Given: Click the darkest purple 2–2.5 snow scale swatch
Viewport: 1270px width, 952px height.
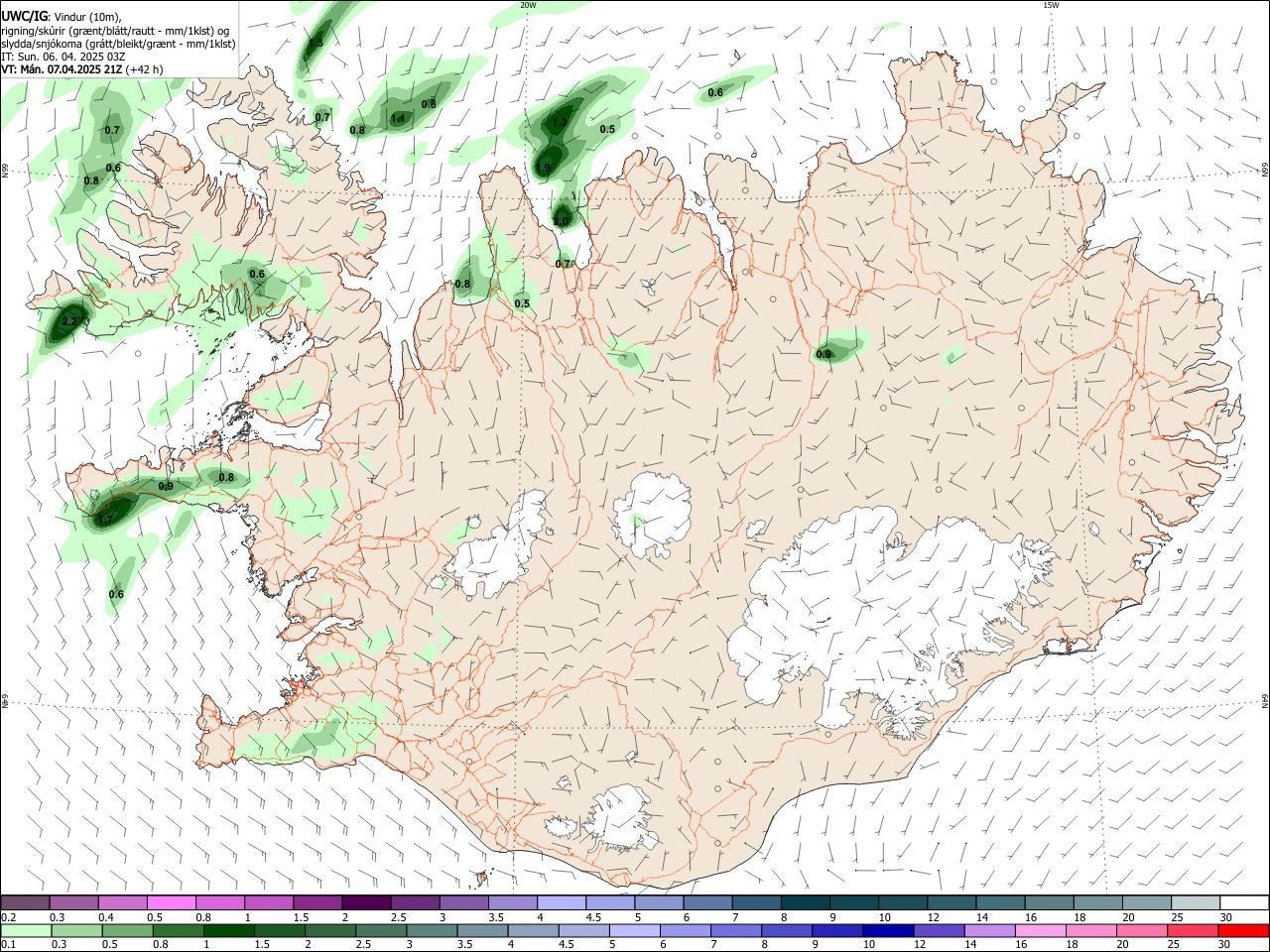Looking at the screenshot, I should 366,902.
